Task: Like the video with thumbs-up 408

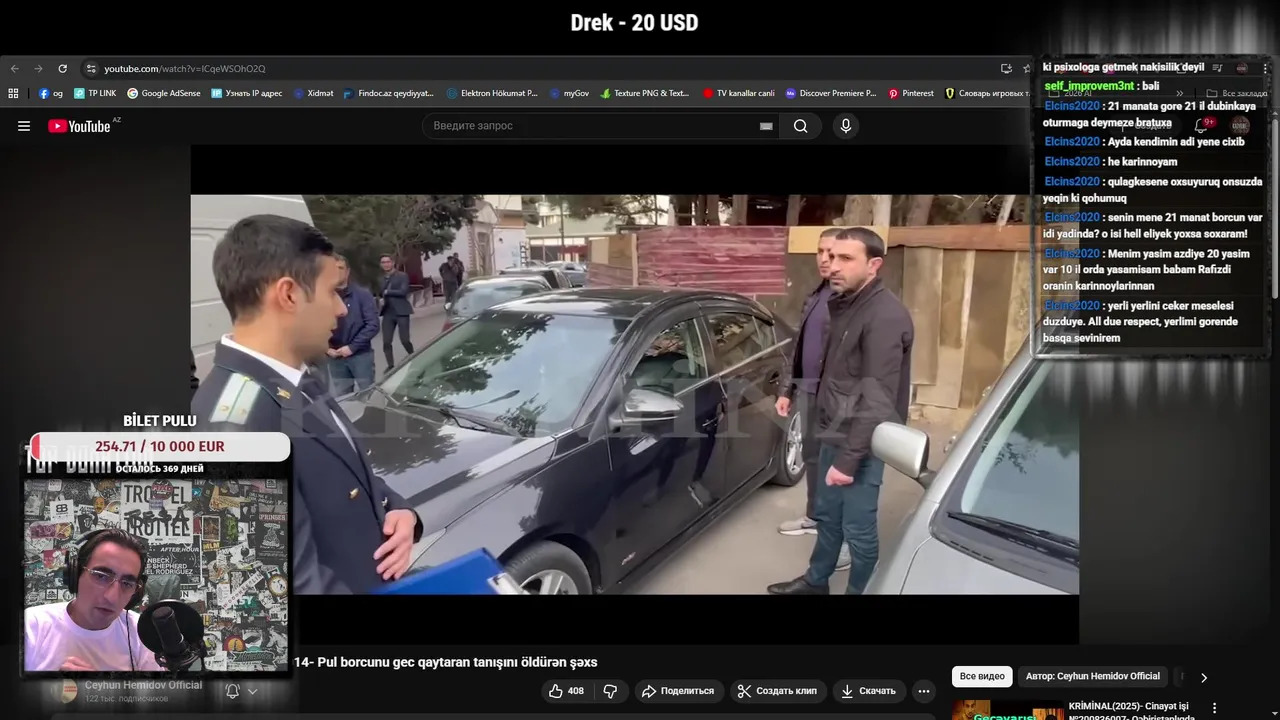Action: coord(566,691)
